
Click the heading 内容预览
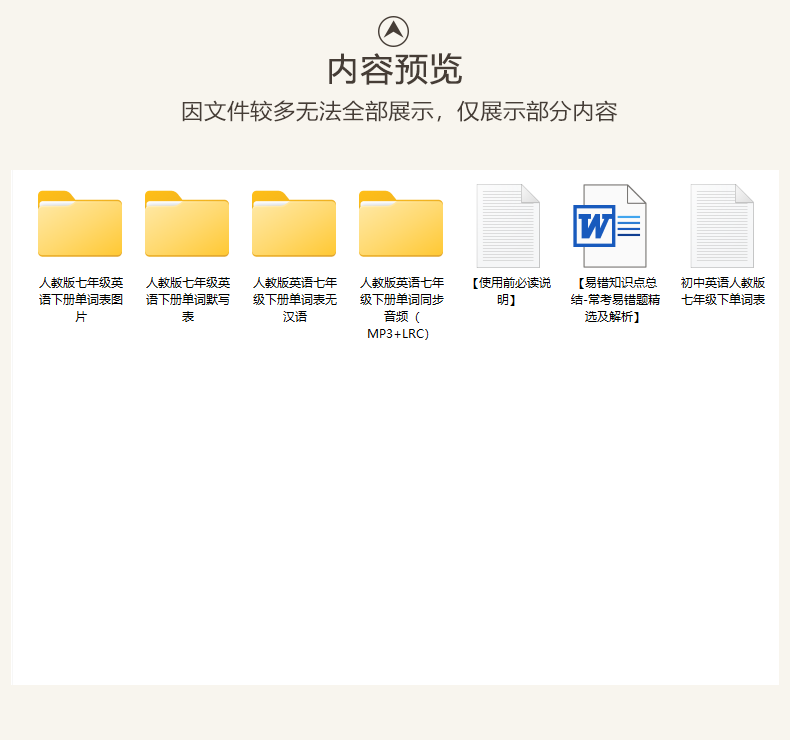tap(394, 70)
